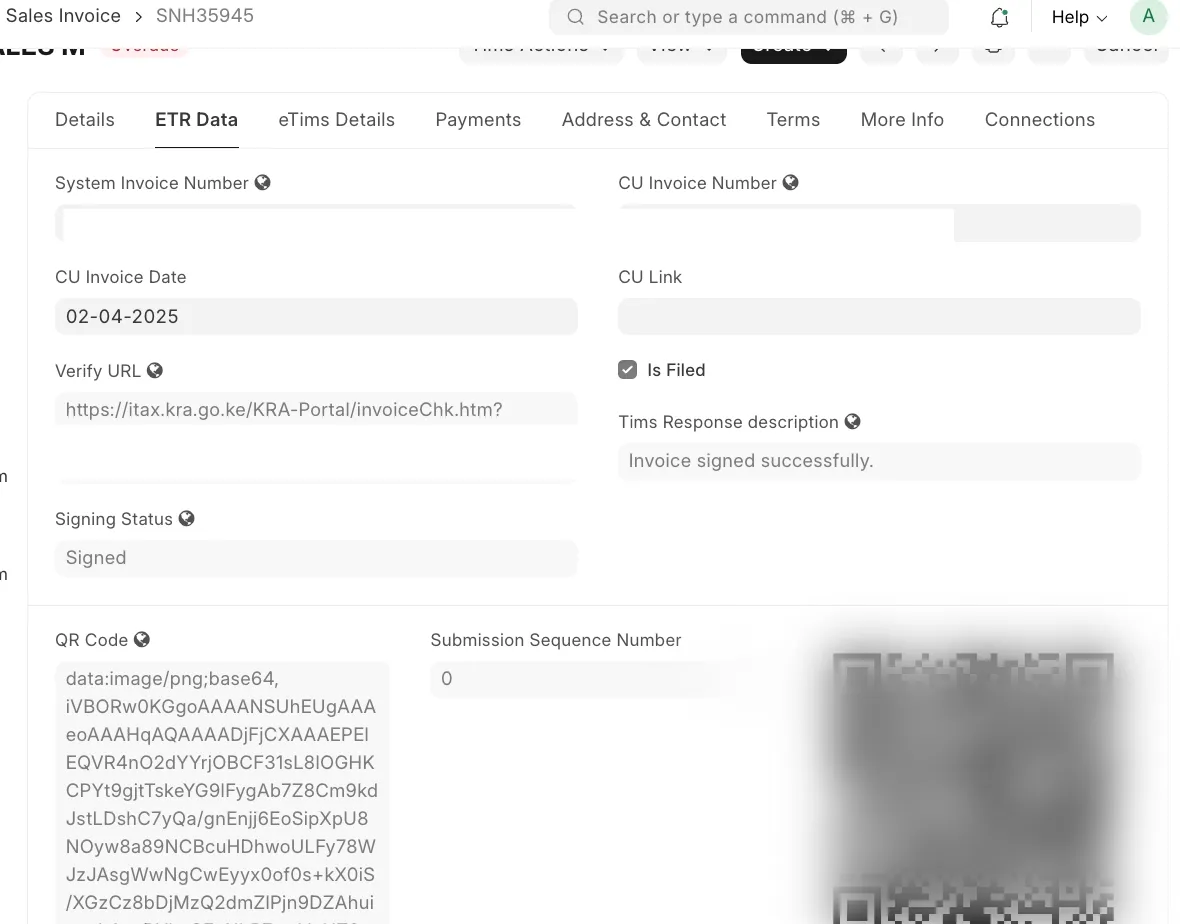Screen dimensions: 1180x924
Task: Switch to the eTims Details tab
Action: [336, 120]
